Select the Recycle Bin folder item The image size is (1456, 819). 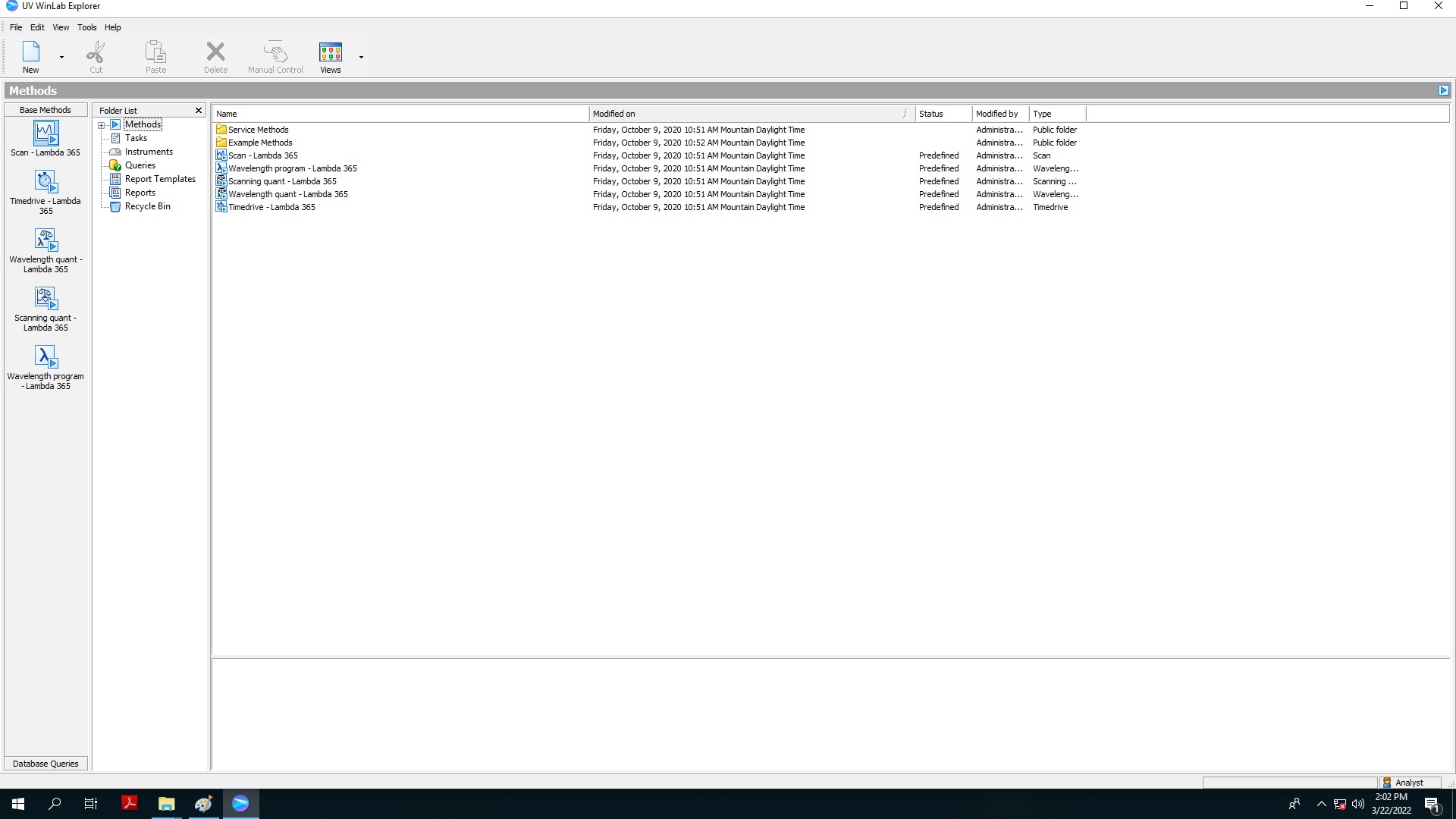[147, 206]
